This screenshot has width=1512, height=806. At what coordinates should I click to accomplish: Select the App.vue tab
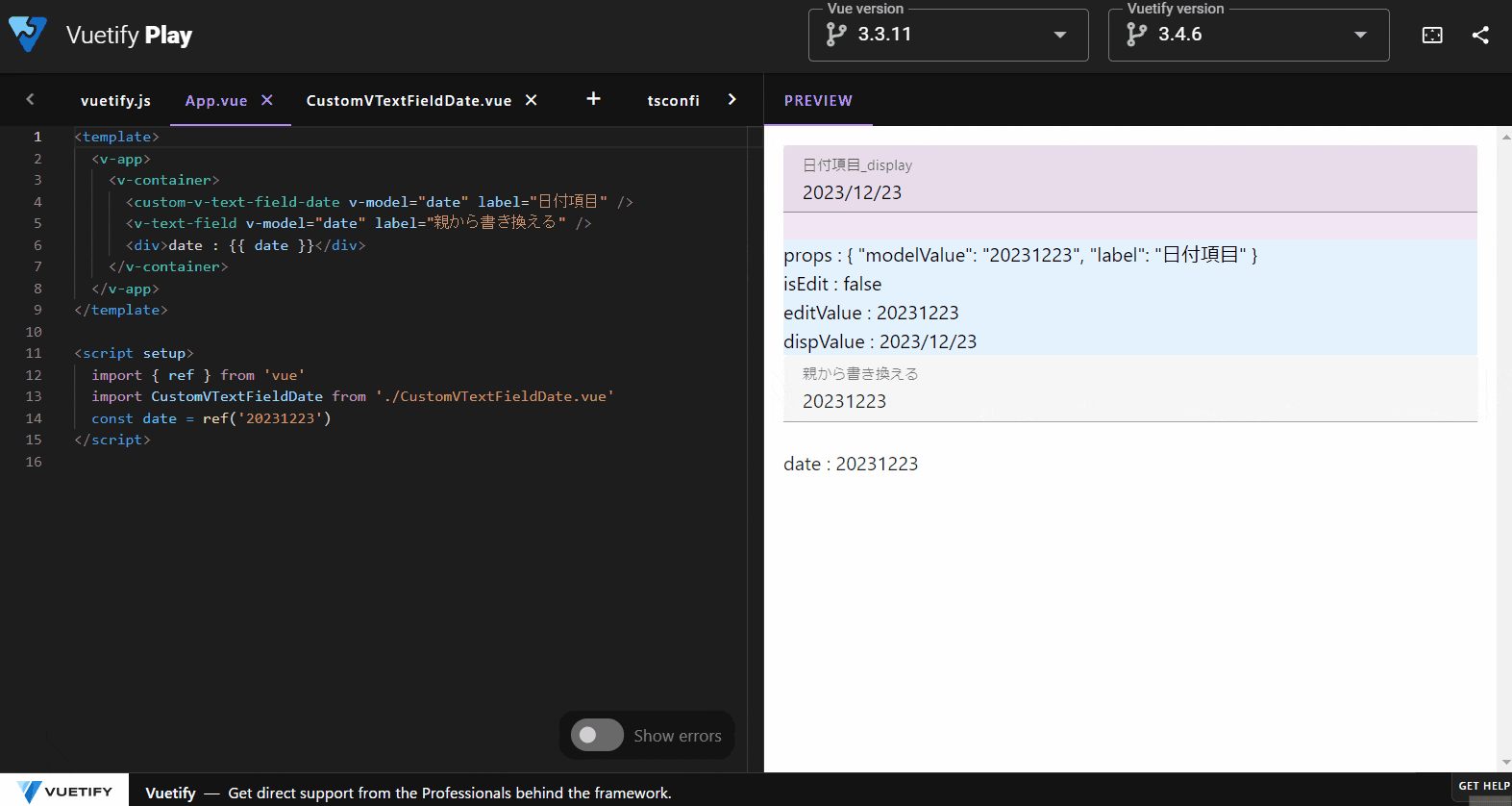click(x=216, y=100)
